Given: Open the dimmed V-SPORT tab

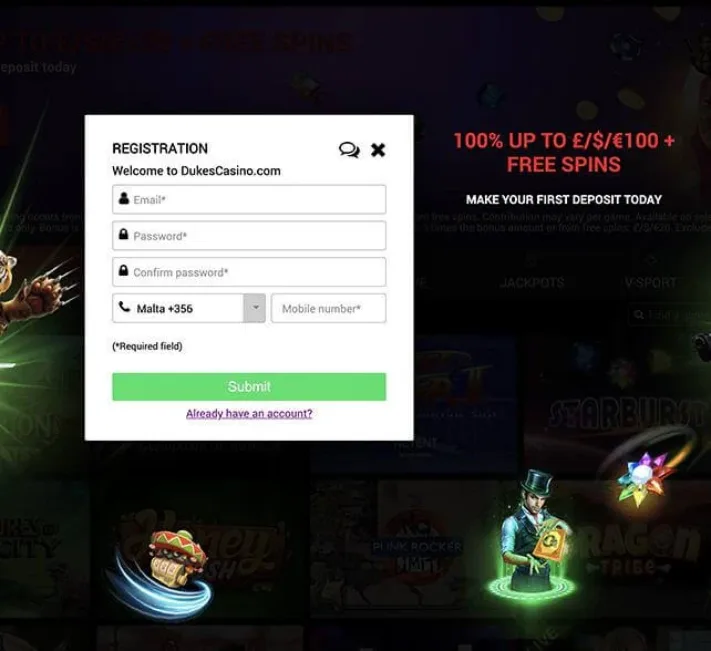Looking at the screenshot, I should 651,283.
